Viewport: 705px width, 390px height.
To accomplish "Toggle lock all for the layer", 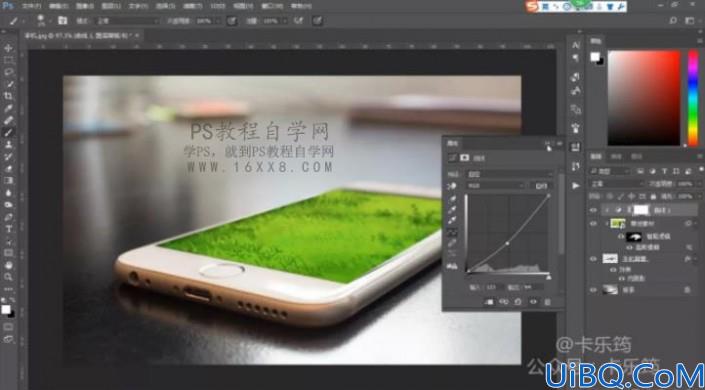I will click(652, 196).
